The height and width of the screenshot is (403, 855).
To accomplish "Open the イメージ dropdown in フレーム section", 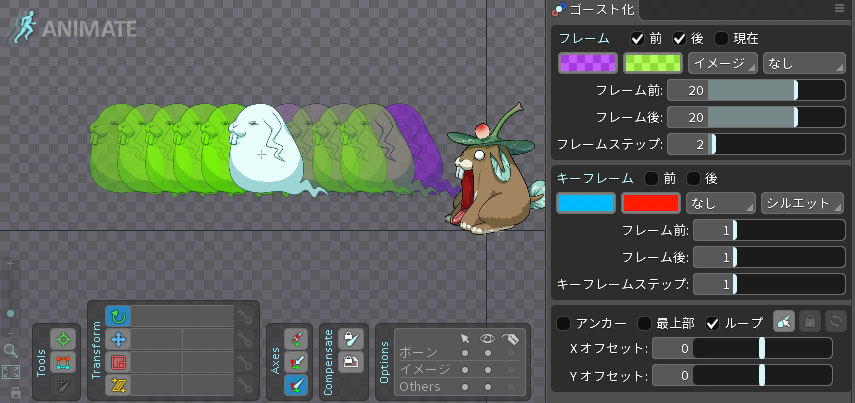I will pyautogui.click(x=722, y=63).
